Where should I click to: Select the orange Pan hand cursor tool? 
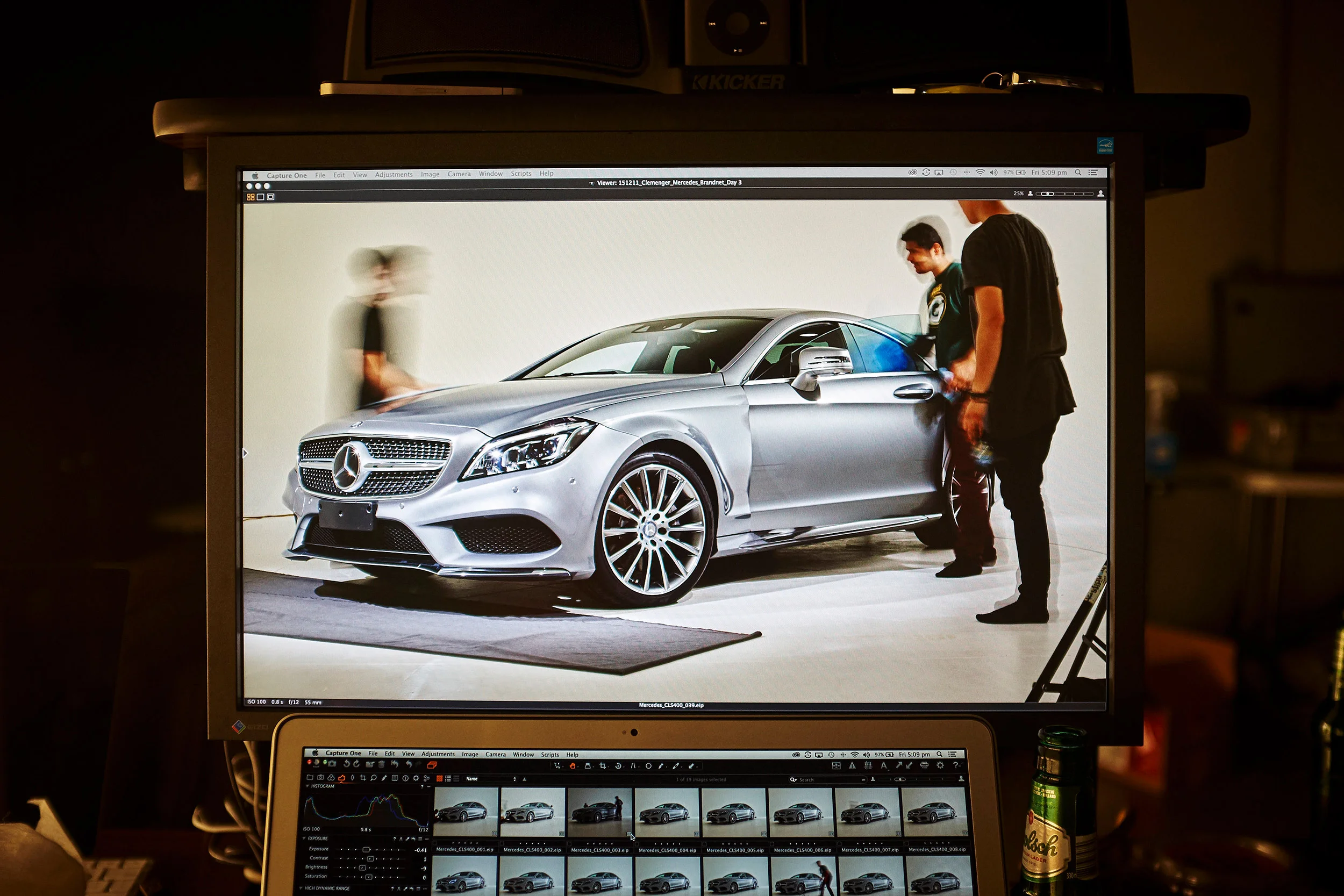[573, 766]
